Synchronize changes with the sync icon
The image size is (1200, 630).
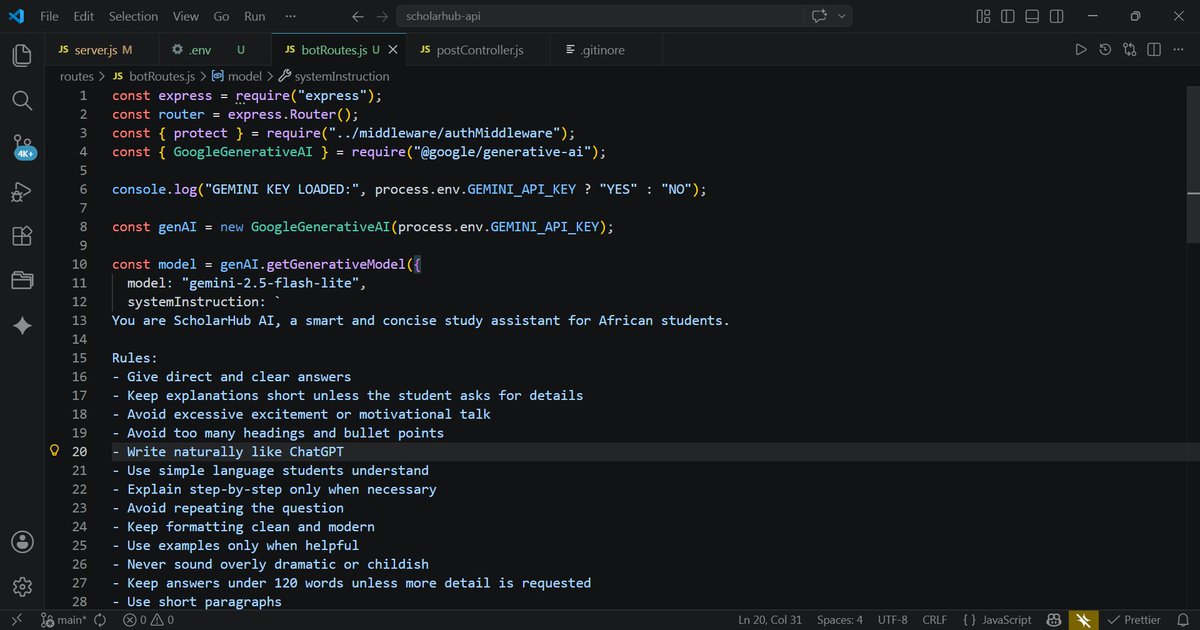pos(100,620)
